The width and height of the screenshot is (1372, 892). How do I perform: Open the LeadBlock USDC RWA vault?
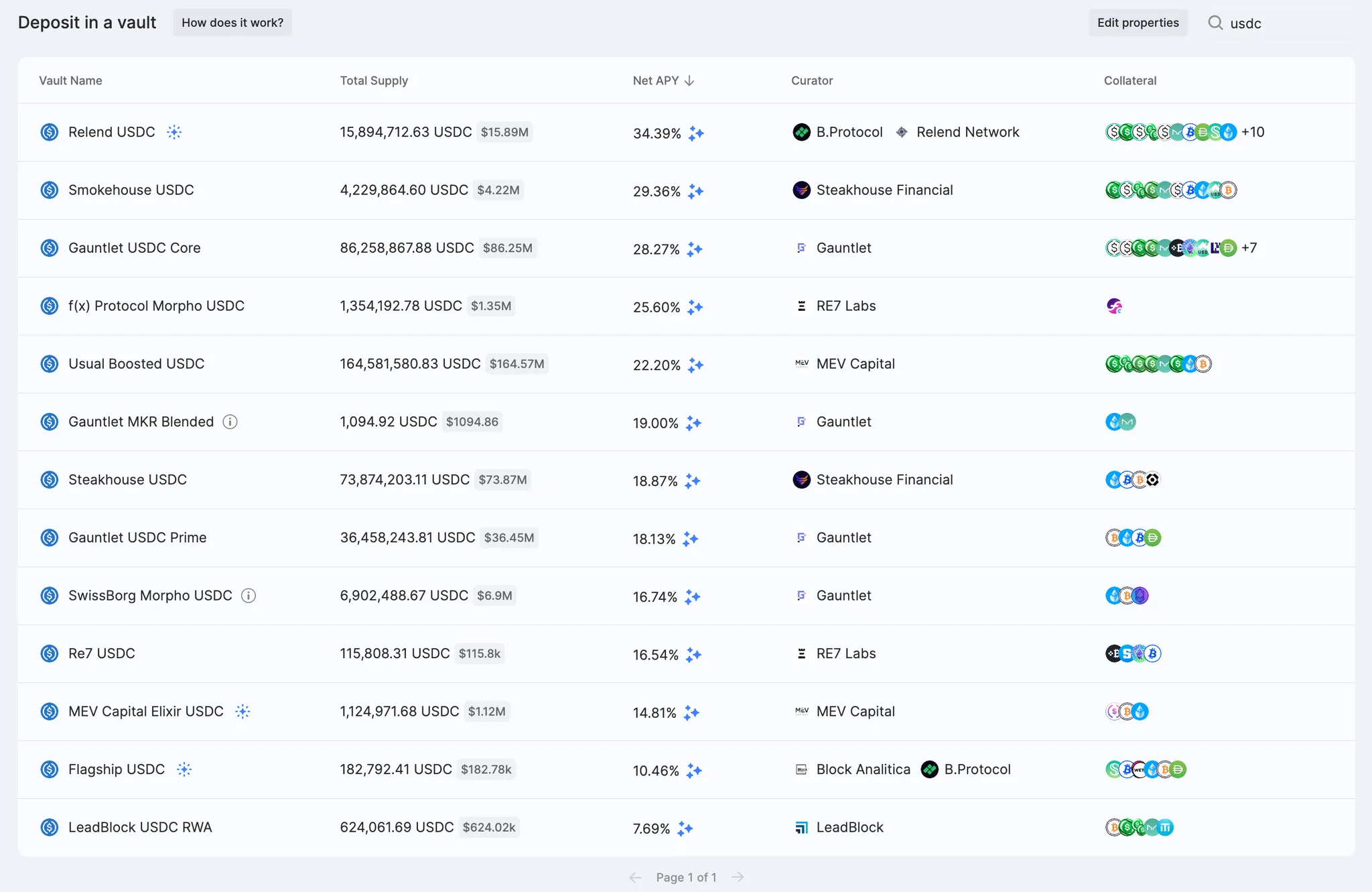(x=140, y=827)
